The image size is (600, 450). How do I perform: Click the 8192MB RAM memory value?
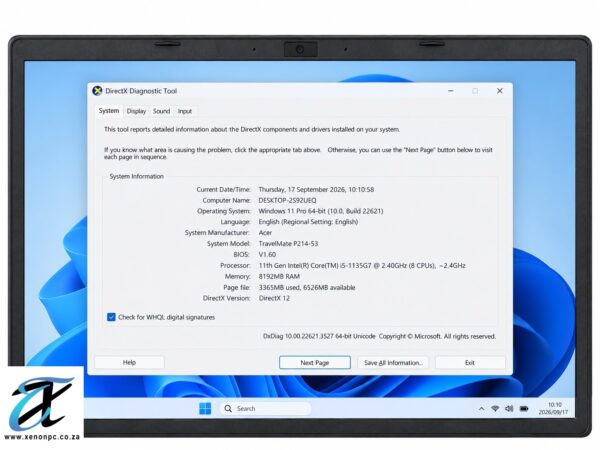[x=279, y=277]
